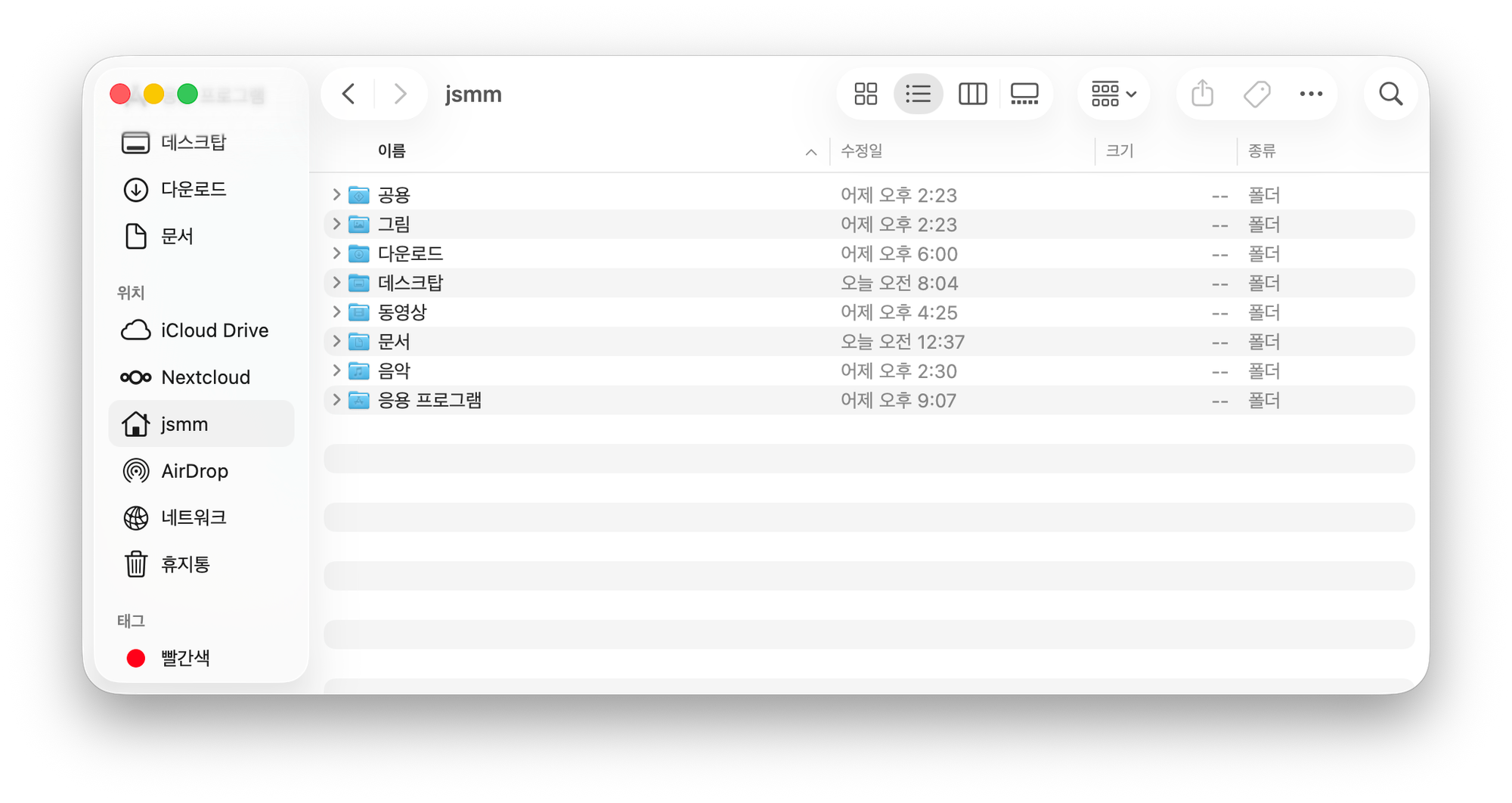Open the group-by dropdown in toolbar
Screen dimensions: 1512x803
1114,94
